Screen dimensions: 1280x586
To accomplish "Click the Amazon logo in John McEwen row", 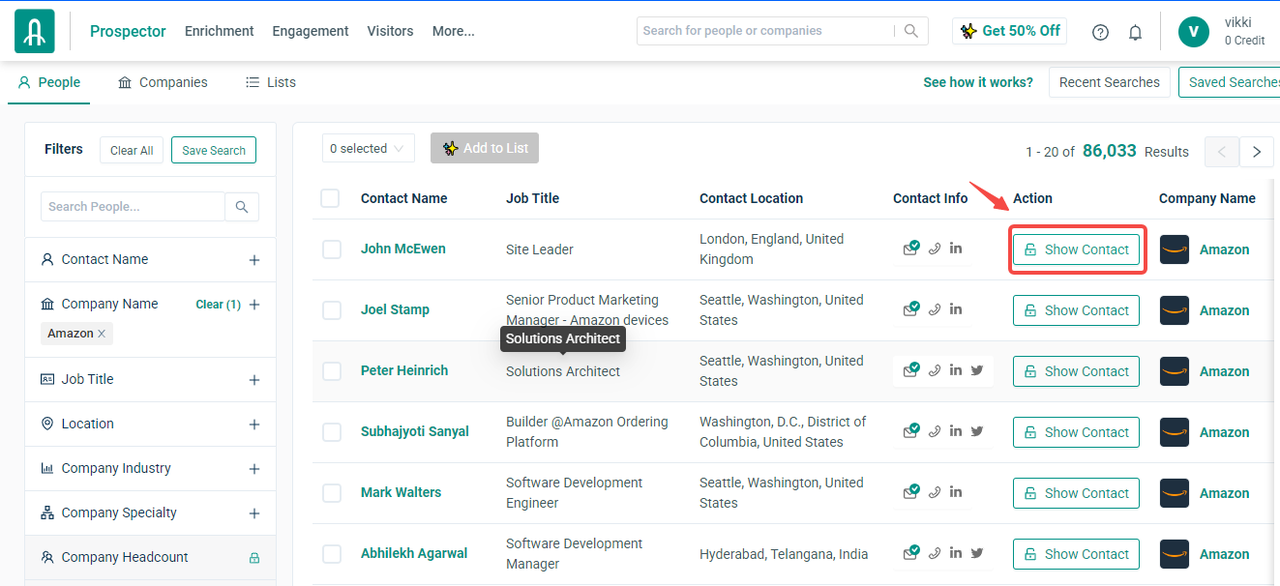I will click(x=1174, y=249).
